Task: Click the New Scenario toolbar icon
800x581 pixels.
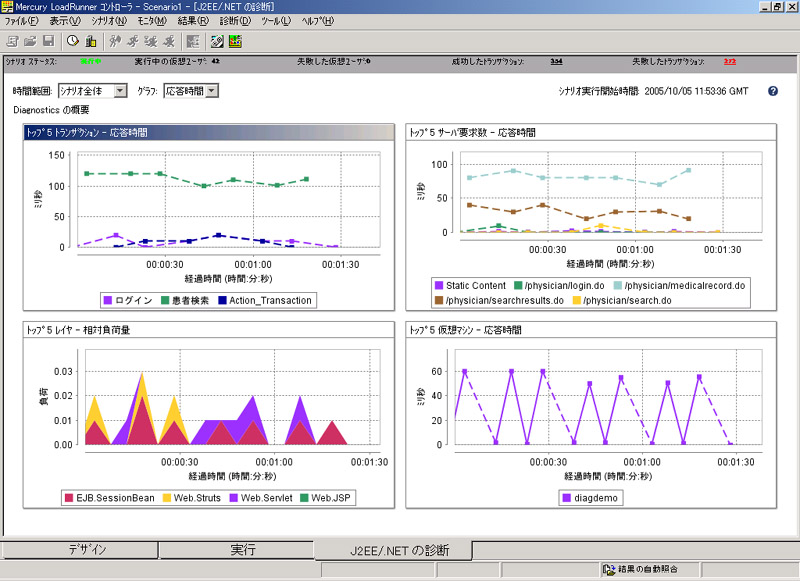Action: click(12, 41)
